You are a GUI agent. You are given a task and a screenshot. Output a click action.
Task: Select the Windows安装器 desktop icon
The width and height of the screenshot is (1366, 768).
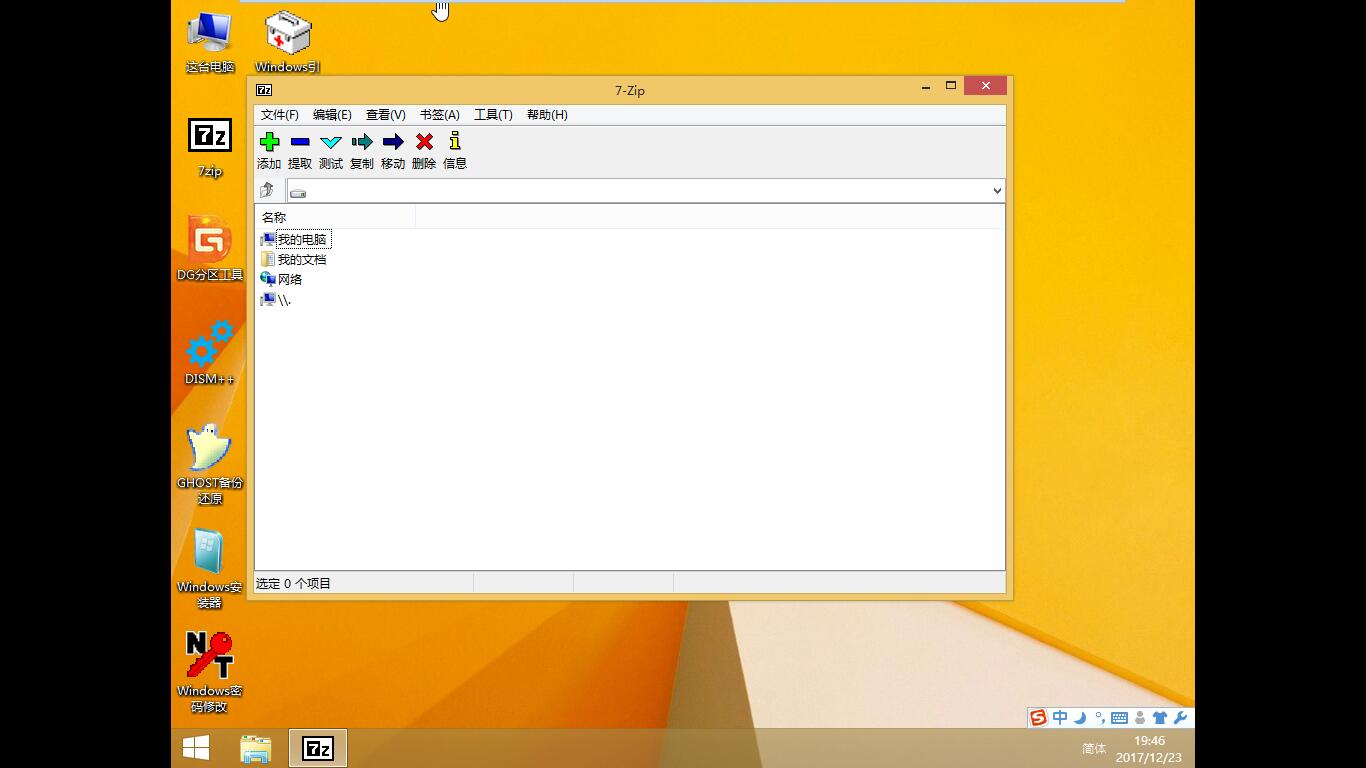tap(210, 568)
